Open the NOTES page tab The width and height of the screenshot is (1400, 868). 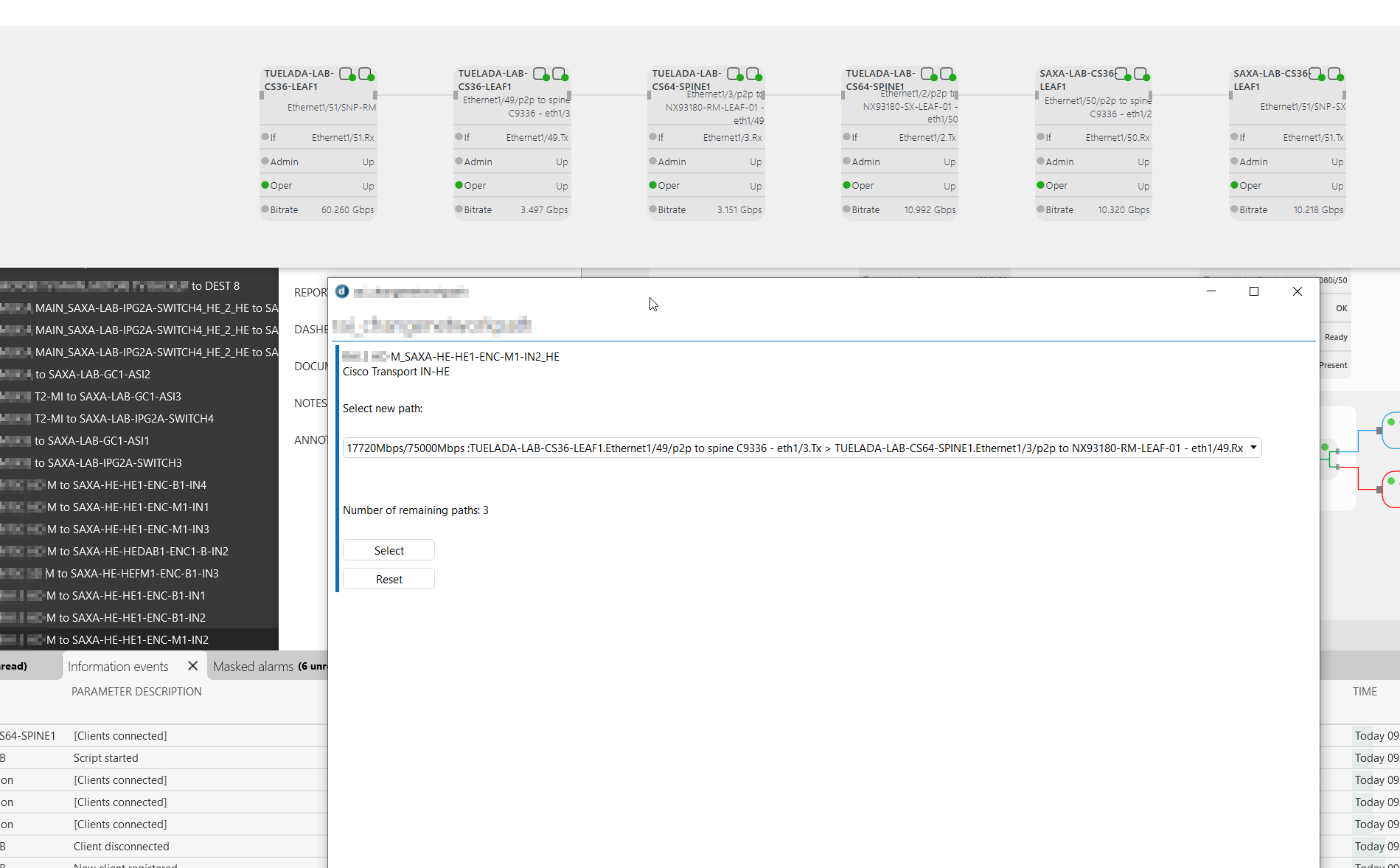pos(310,403)
